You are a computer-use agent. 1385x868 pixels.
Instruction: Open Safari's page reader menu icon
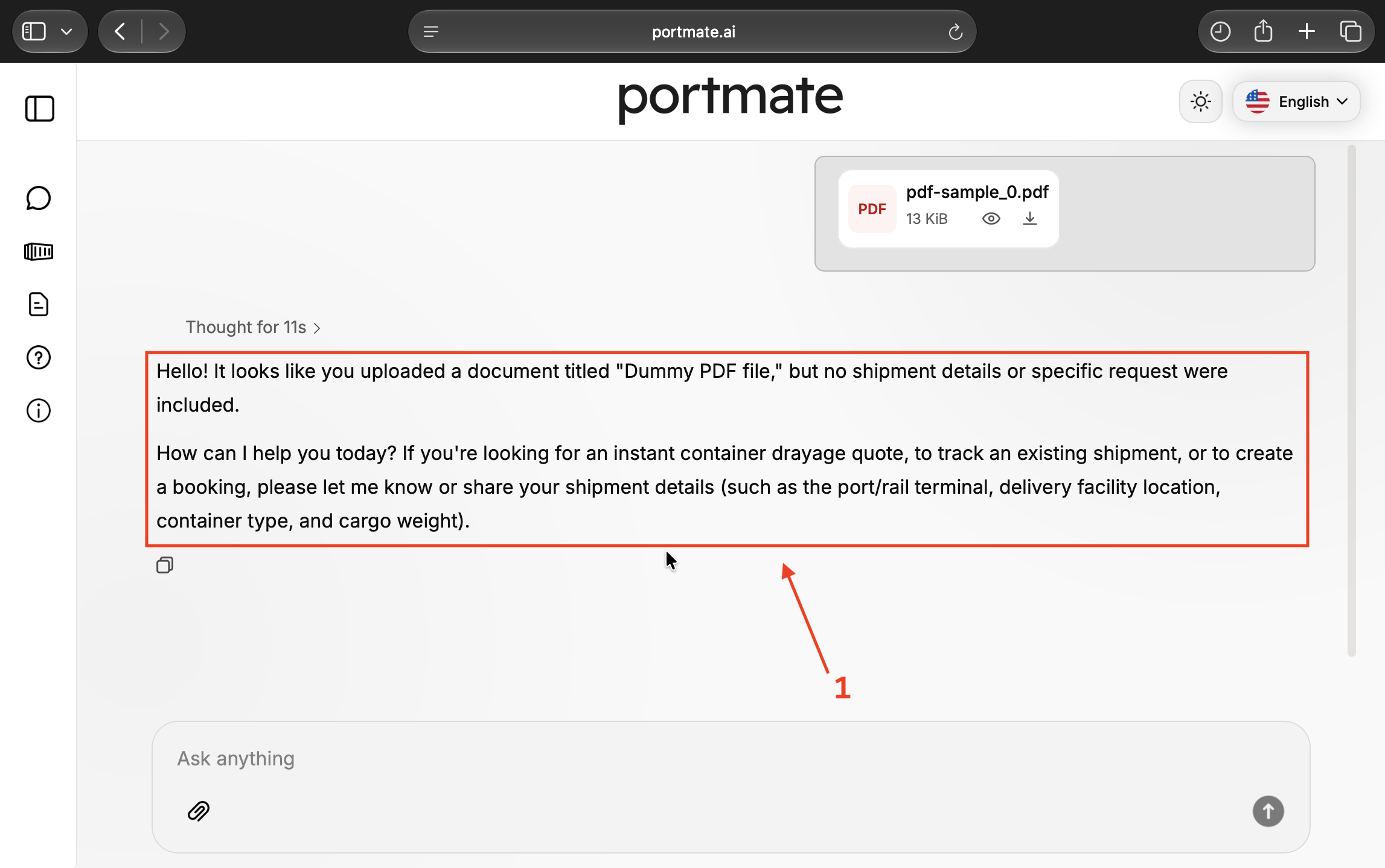(431, 31)
